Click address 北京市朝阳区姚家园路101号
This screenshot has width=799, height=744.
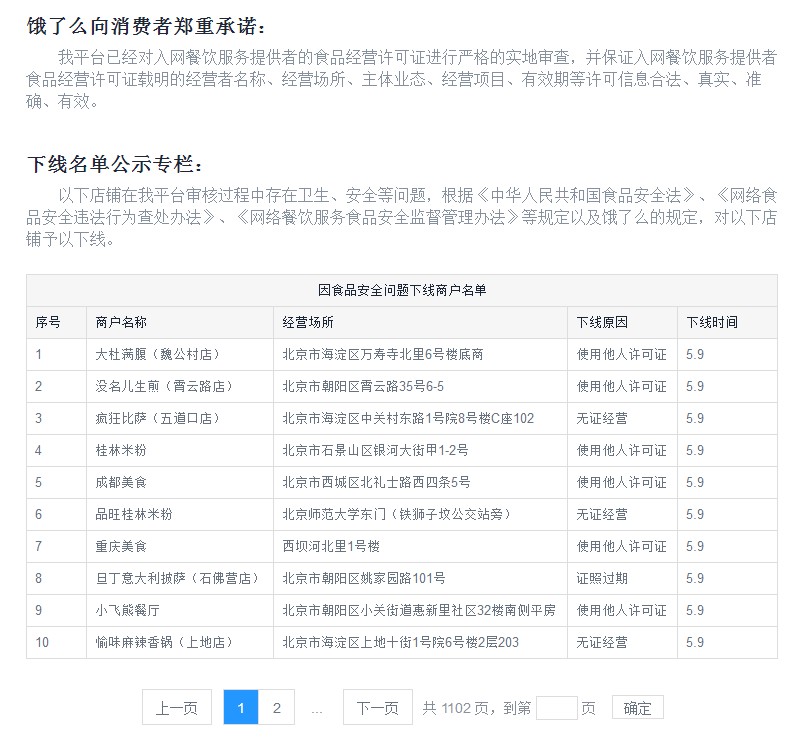coord(364,578)
